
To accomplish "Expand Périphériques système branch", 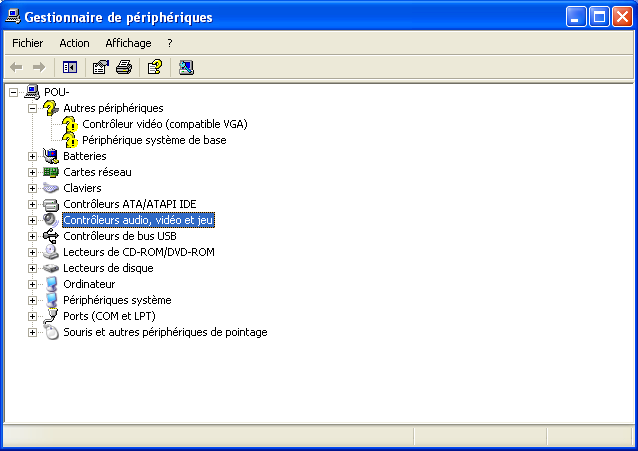I will (x=33, y=300).
